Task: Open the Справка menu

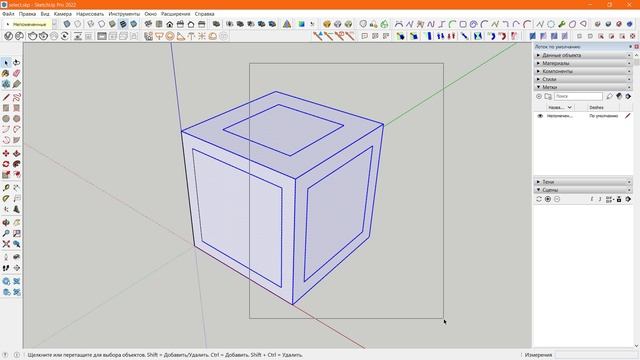Action: (x=204, y=14)
